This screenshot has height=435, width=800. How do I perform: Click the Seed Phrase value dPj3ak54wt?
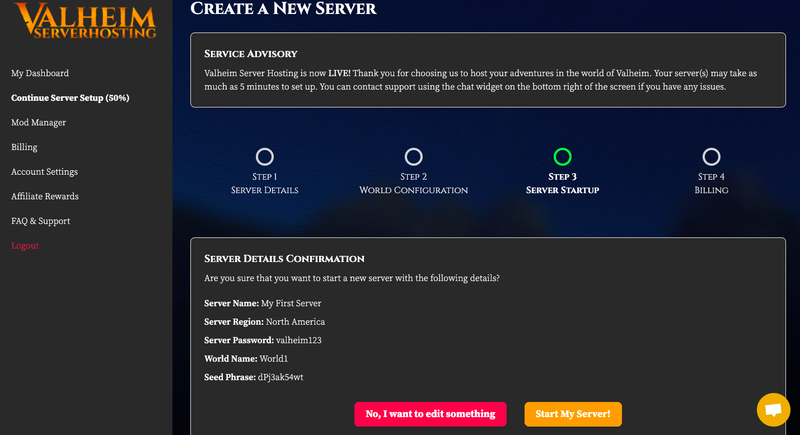[280, 377]
